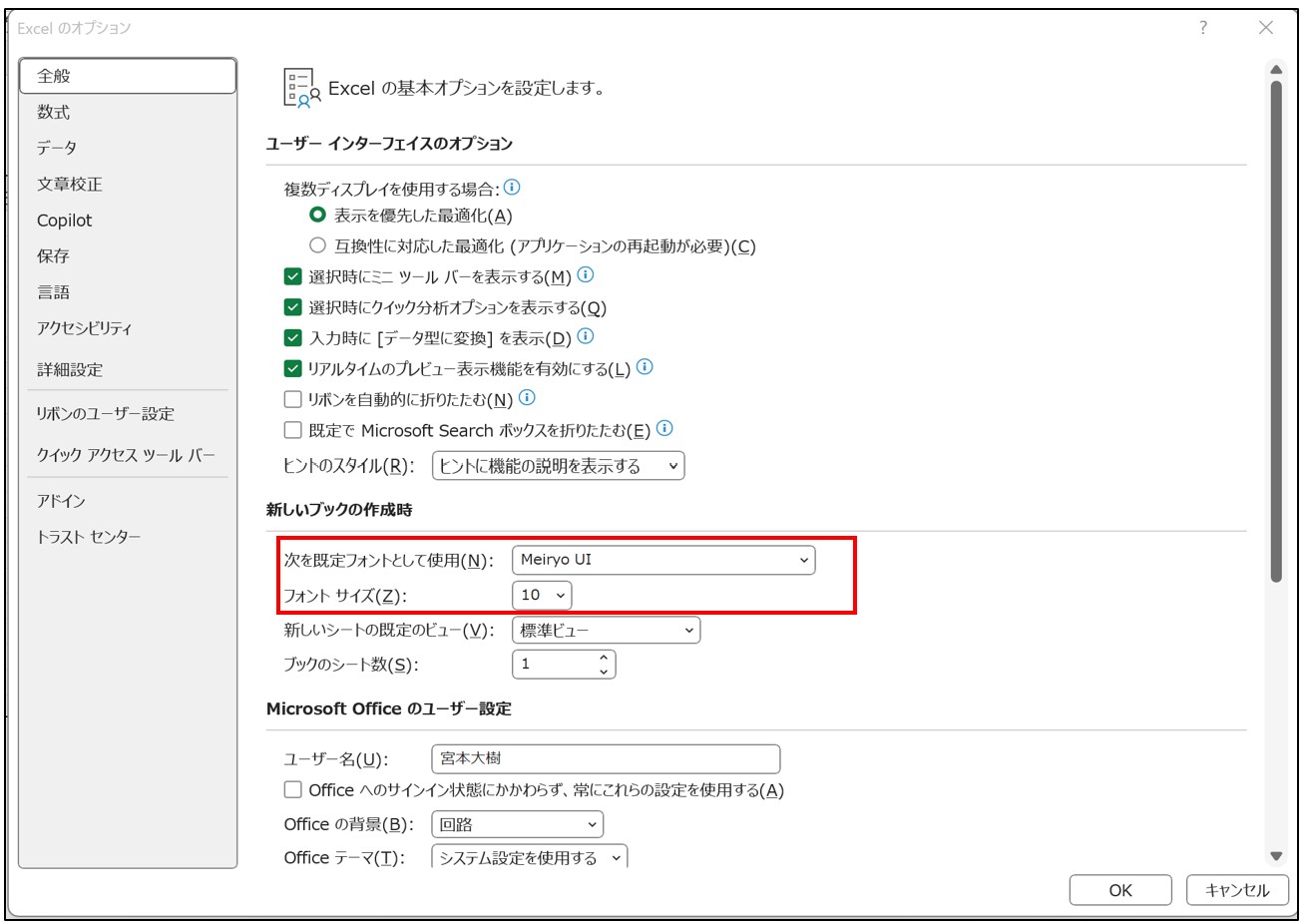Open the フォント サイズ dropdown
Screen dimensions: 1305x924
point(542,596)
